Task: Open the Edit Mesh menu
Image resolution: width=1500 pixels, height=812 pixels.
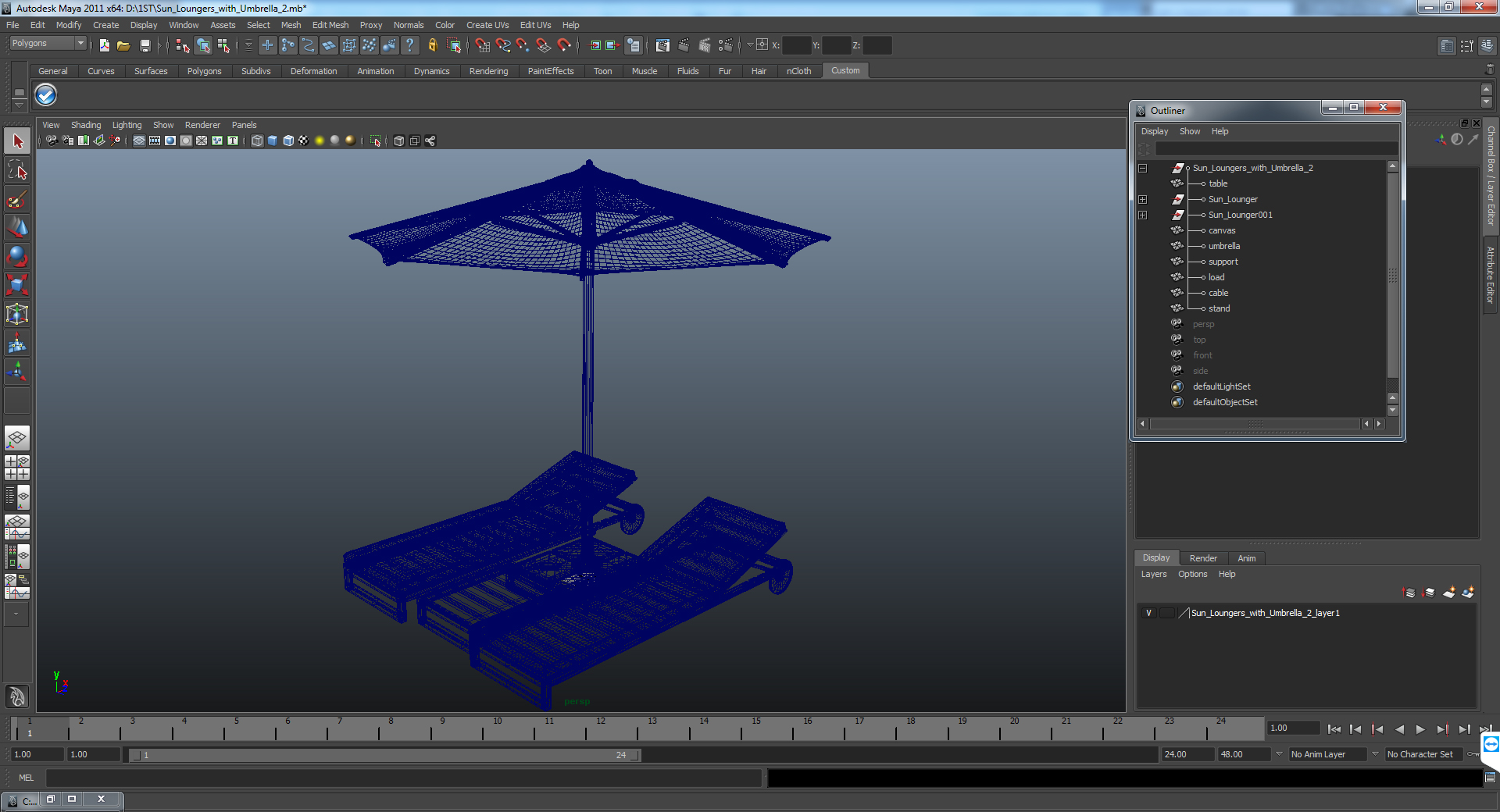Action: pyautogui.click(x=330, y=25)
